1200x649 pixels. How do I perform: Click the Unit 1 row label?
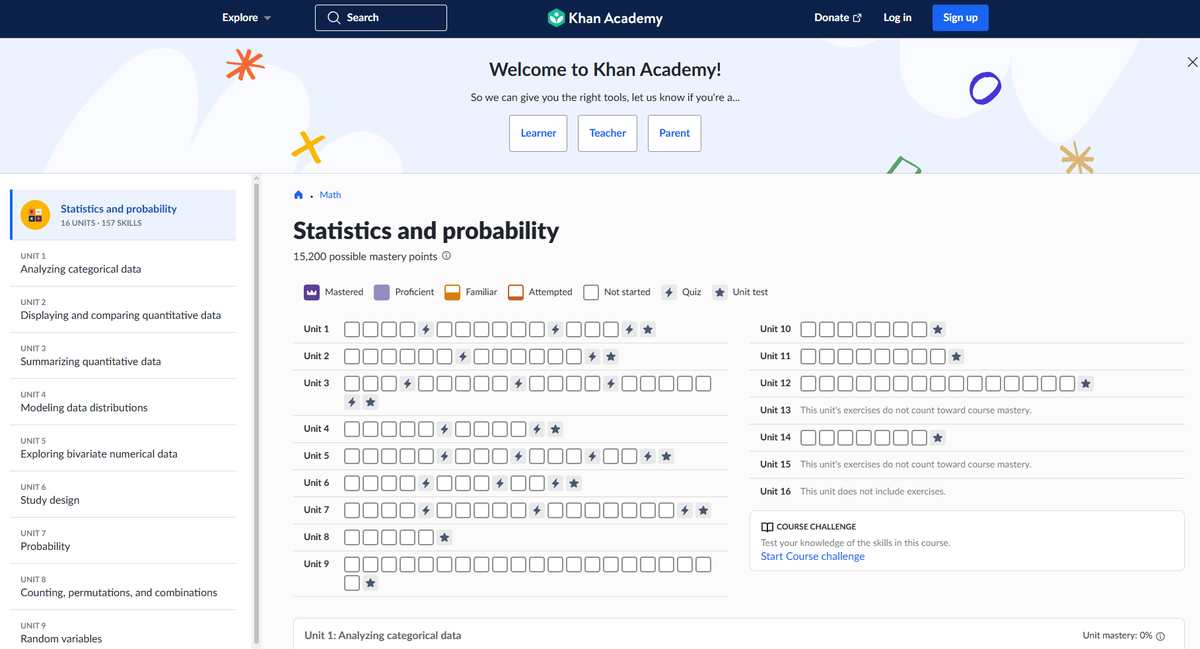coord(316,329)
